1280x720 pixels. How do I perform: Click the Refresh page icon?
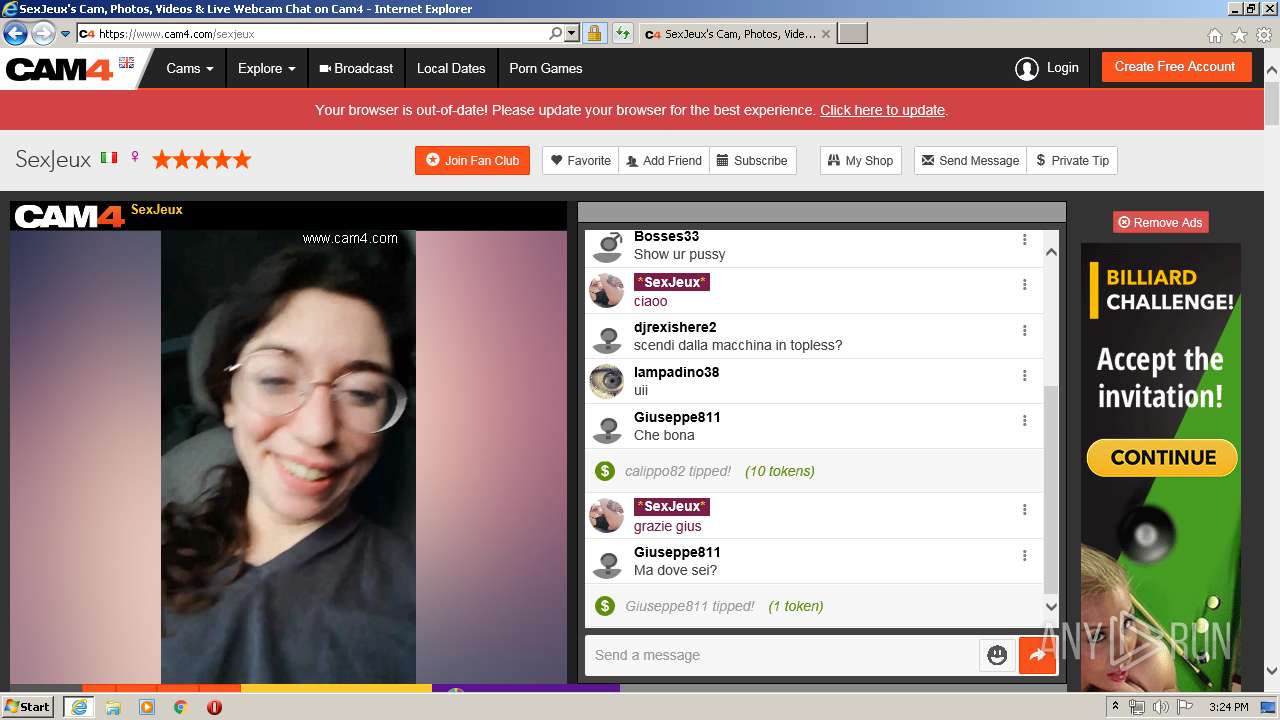623,34
